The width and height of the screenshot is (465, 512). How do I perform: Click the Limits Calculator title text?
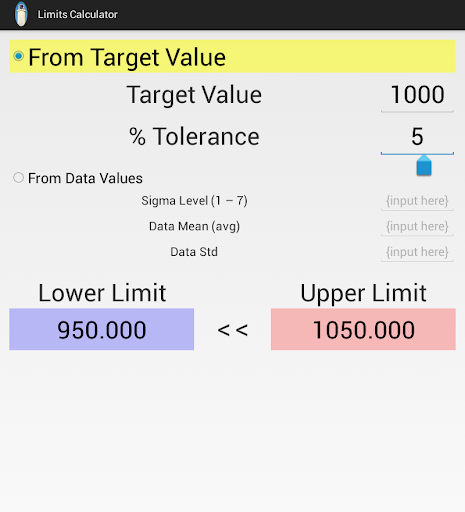point(77,14)
